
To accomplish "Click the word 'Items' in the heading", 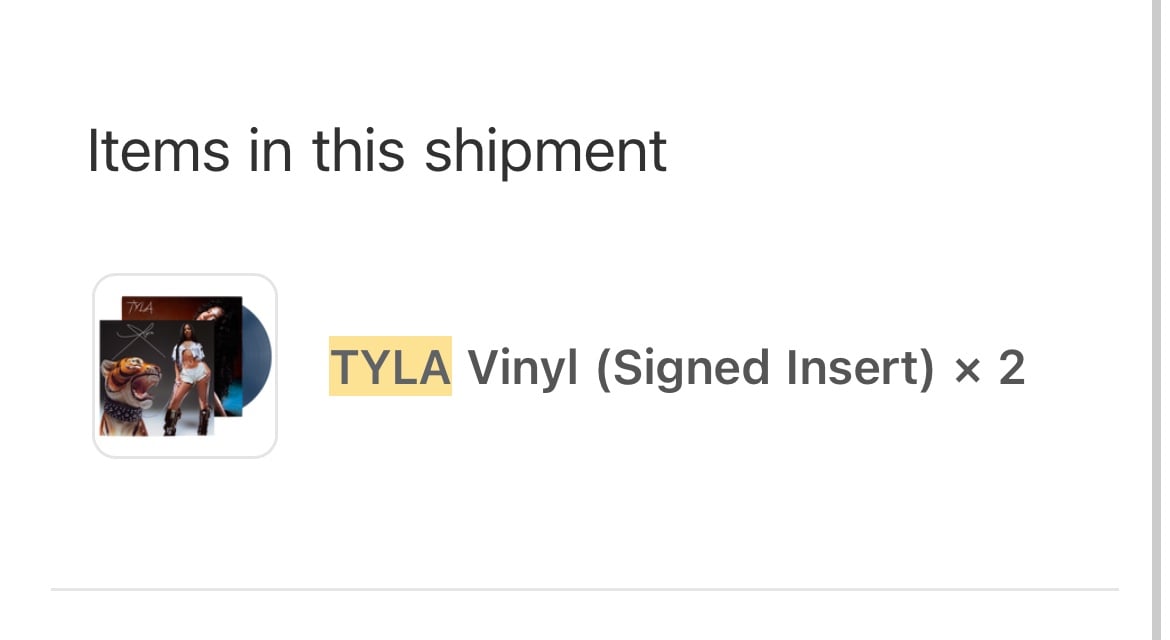I will click(x=158, y=151).
